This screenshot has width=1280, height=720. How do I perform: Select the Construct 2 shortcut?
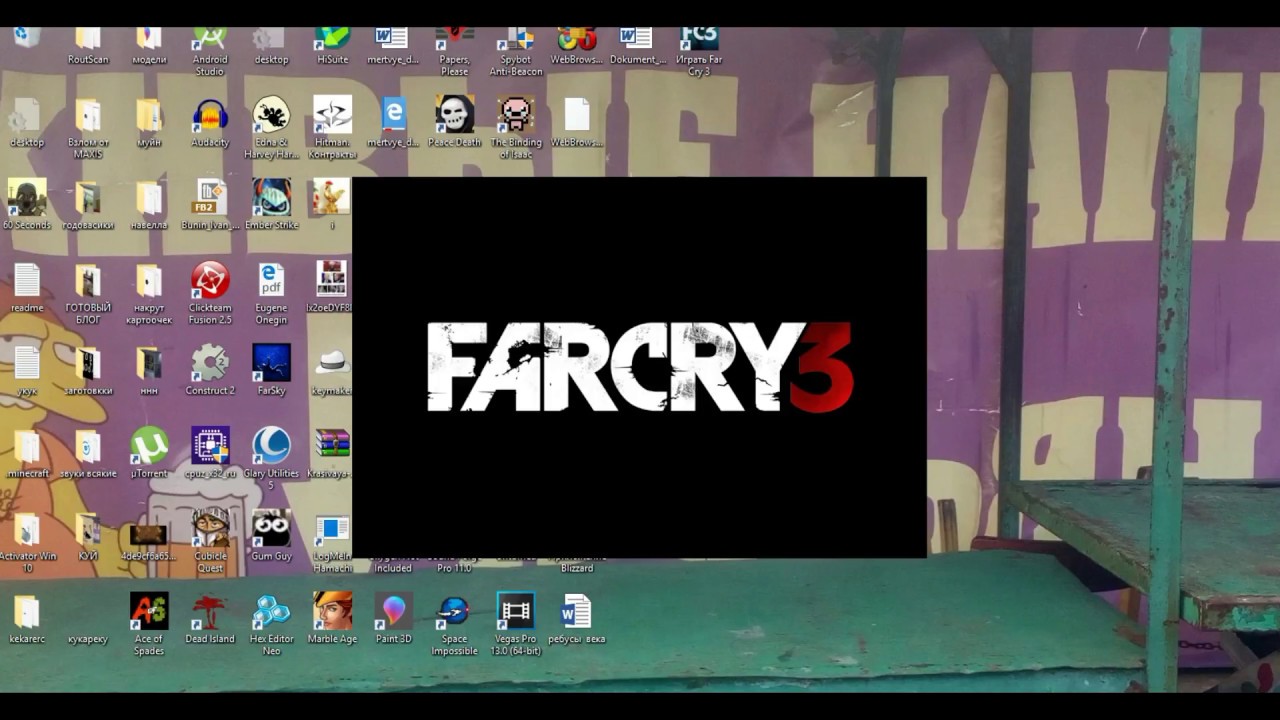click(x=210, y=370)
